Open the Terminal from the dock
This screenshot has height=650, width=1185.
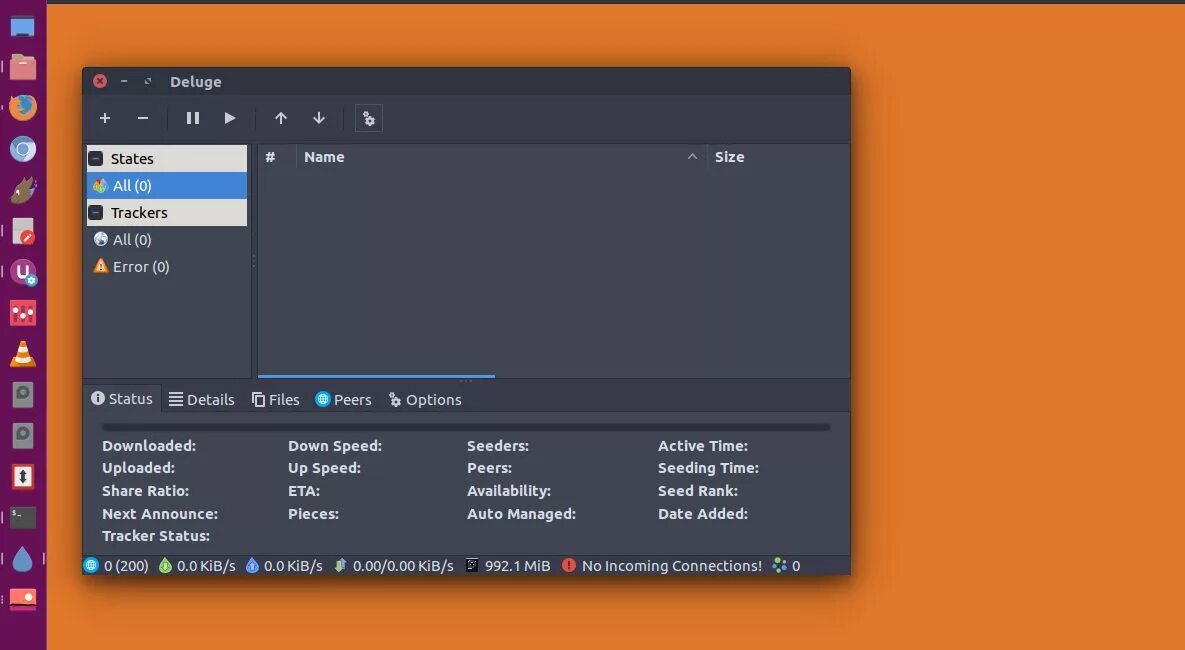[23, 518]
